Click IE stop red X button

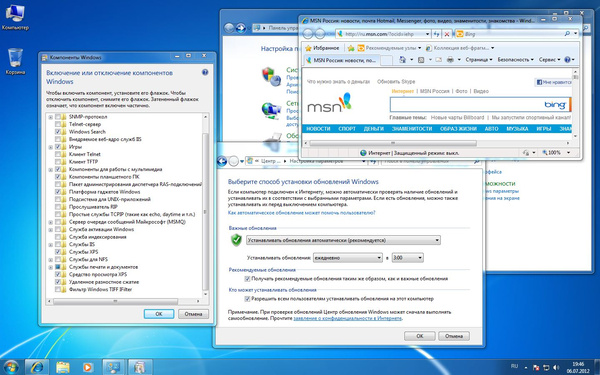[x=446, y=34]
